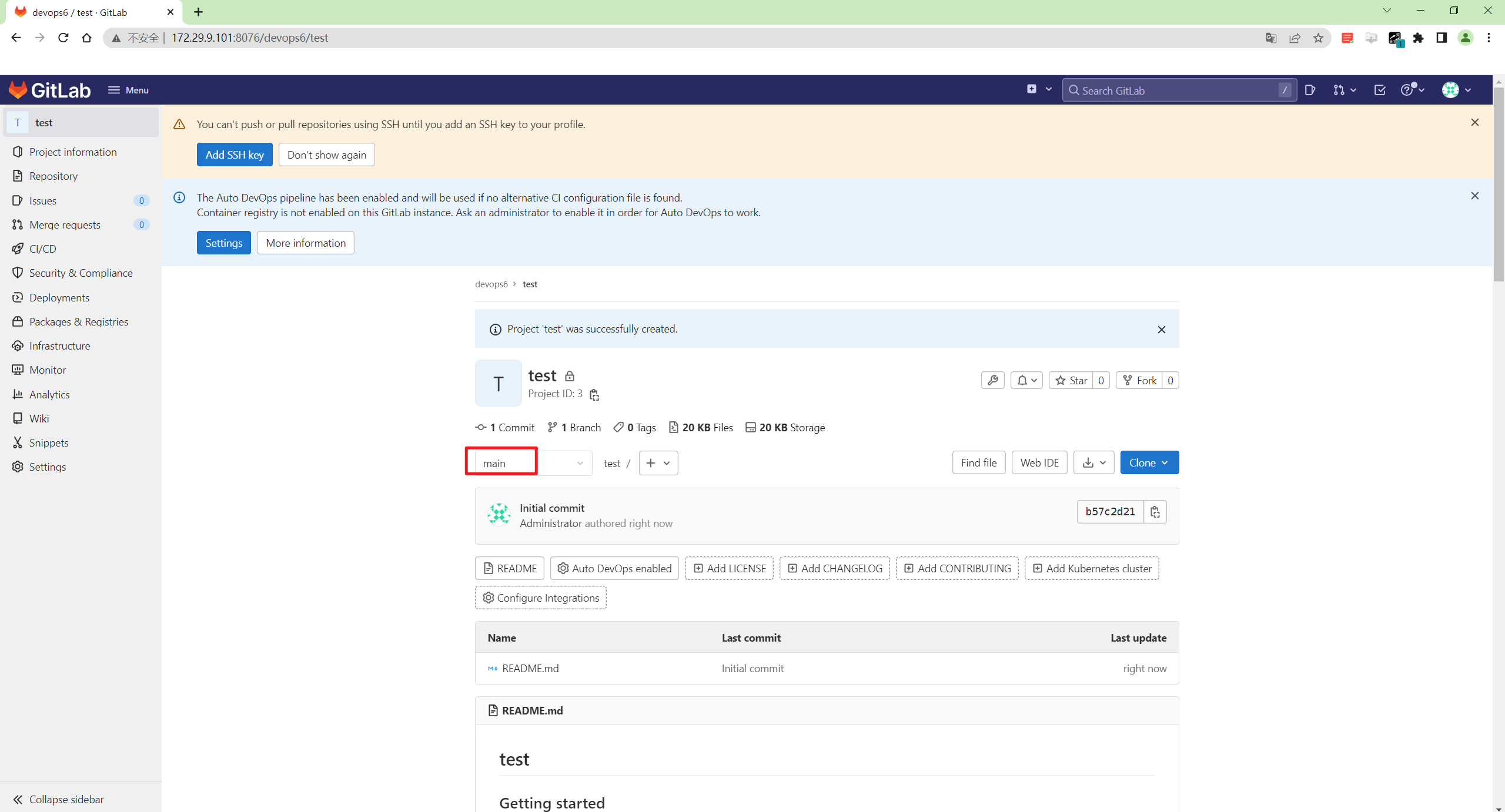
Task: Open the hamburger Menu in the navbar
Action: [x=128, y=90]
